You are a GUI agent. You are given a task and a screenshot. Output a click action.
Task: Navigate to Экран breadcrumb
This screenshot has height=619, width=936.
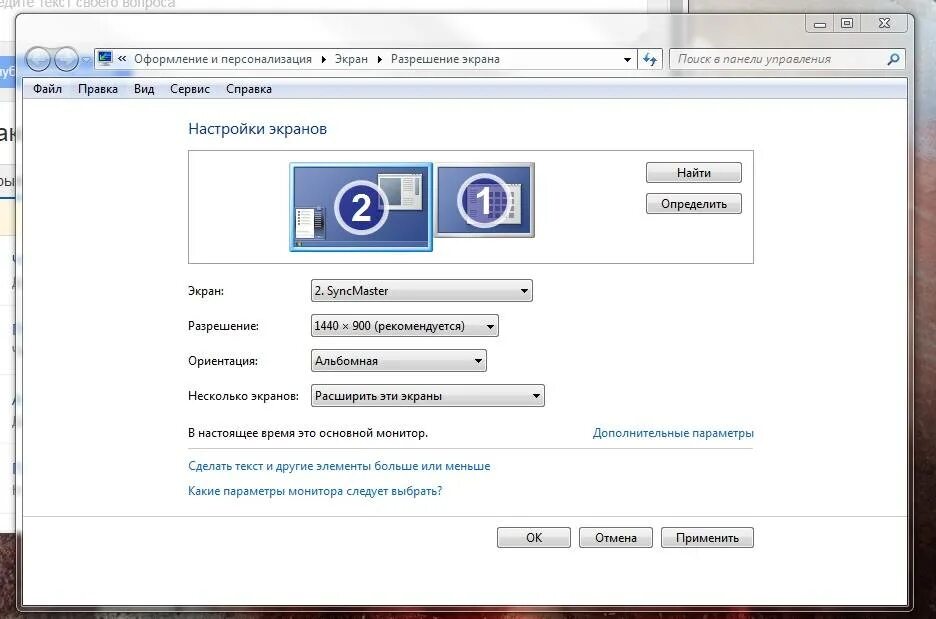351,59
